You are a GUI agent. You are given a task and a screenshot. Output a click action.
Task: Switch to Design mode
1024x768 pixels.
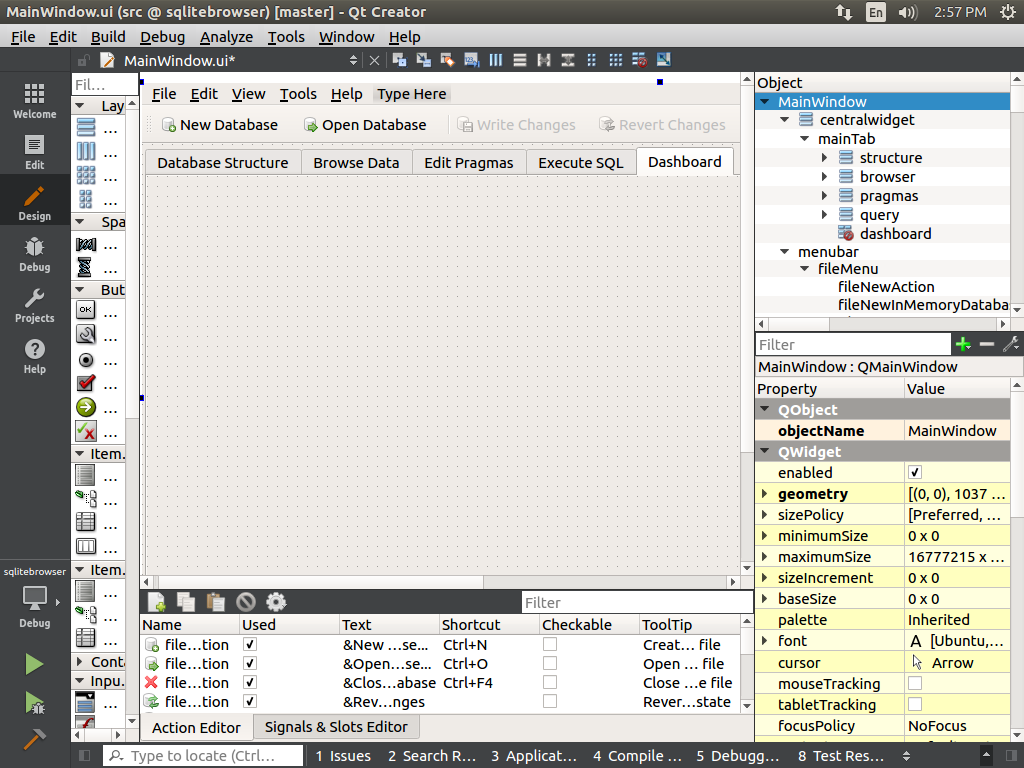click(x=35, y=202)
